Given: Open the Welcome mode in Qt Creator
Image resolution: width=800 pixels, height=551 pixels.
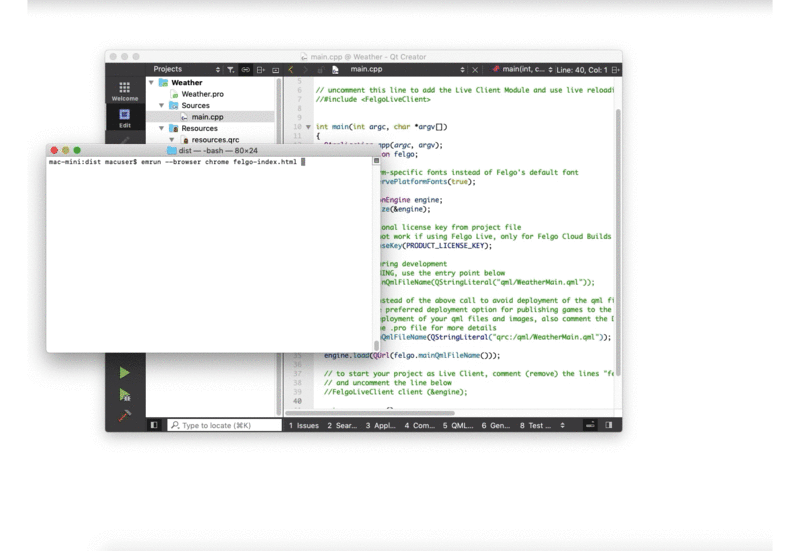Looking at the screenshot, I should (x=125, y=91).
